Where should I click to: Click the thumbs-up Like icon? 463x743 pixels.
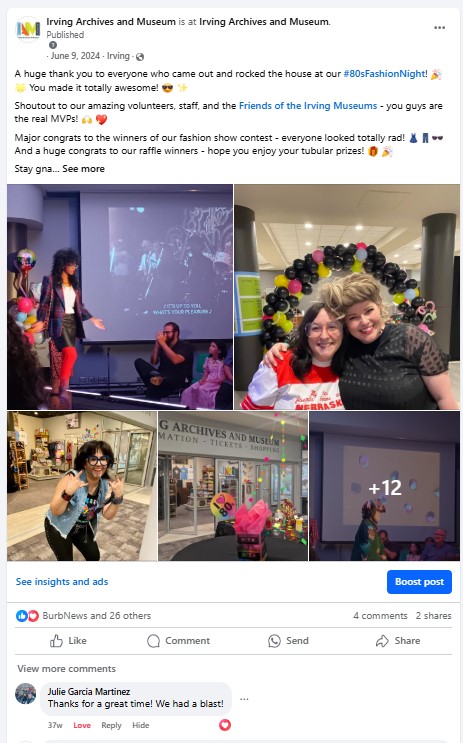point(56,641)
